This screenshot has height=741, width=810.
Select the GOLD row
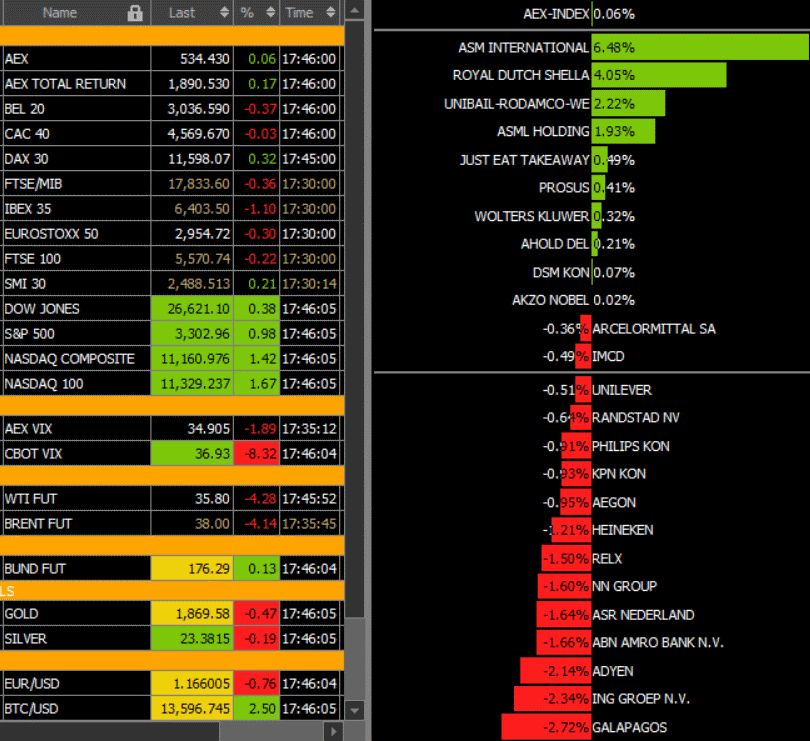pos(172,613)
